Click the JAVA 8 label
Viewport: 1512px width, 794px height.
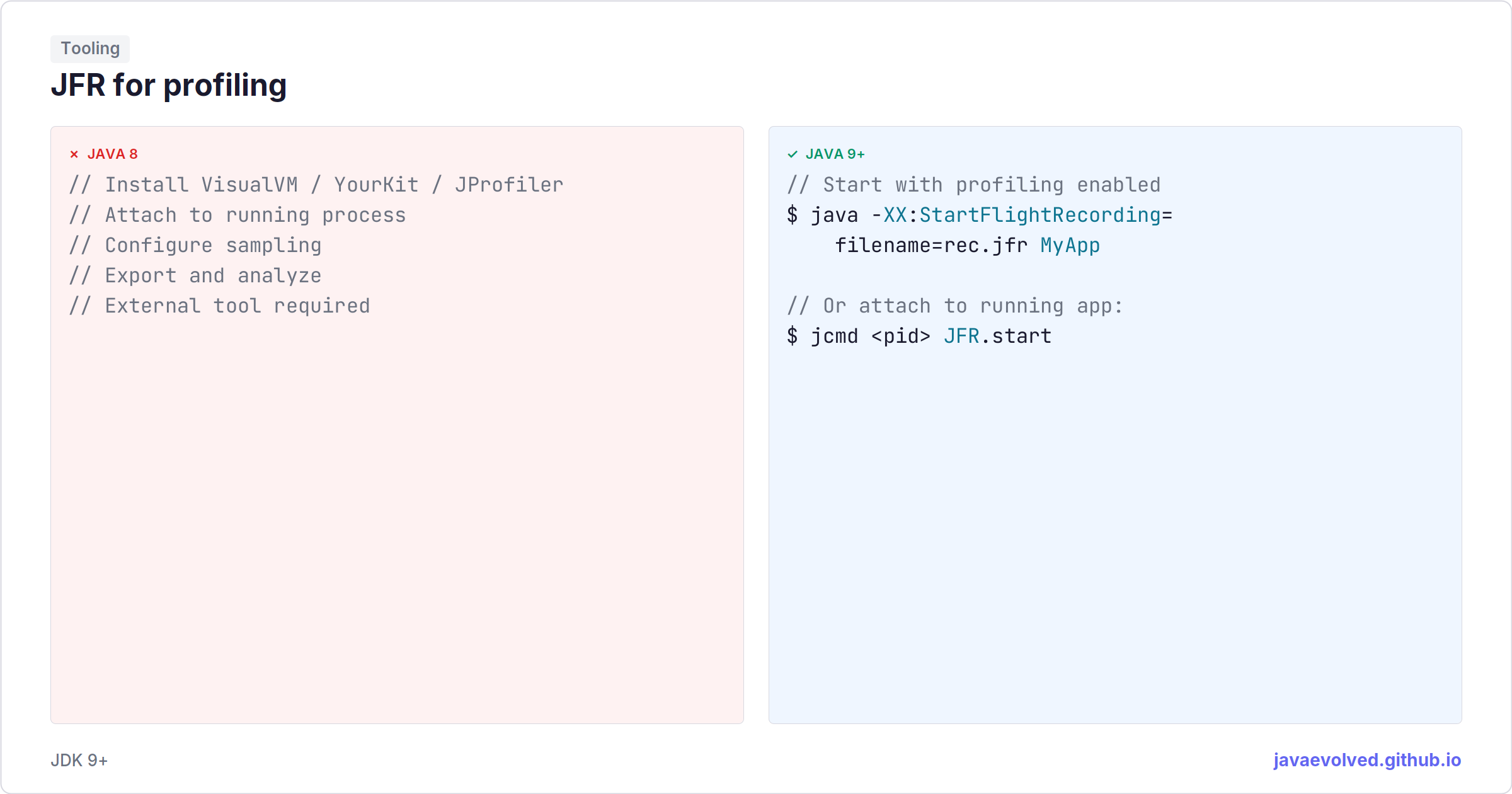click(112, 154)
